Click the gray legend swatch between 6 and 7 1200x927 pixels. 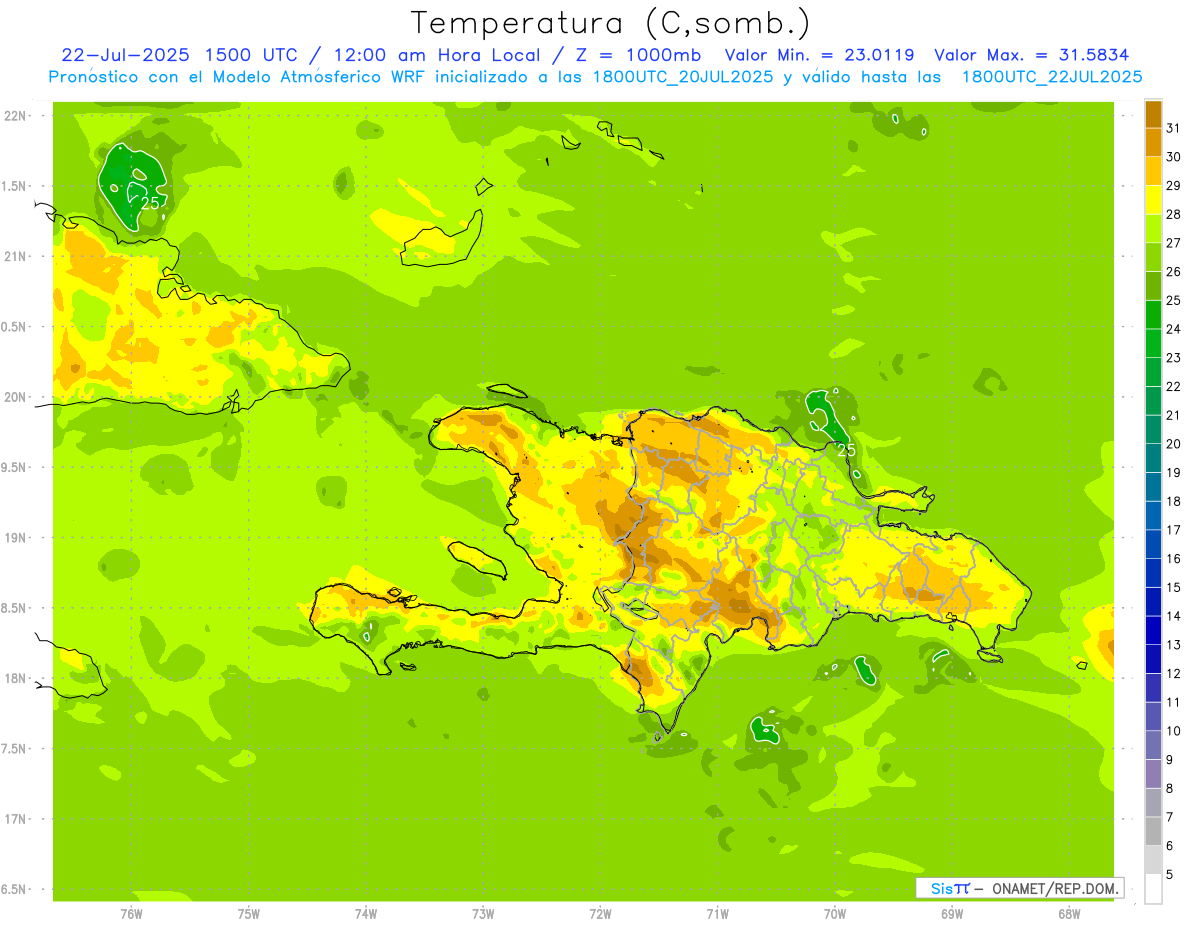(1153, 831)
